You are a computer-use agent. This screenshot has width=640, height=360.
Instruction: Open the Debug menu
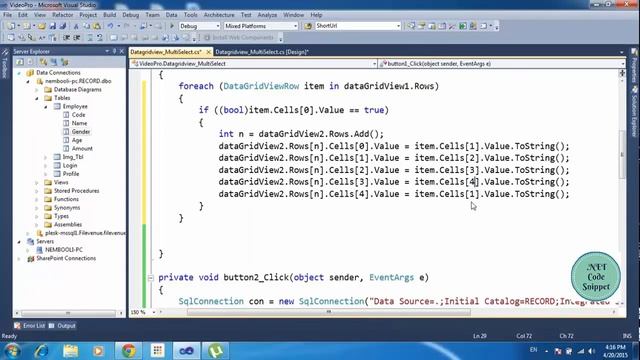(x=131, y=15)
